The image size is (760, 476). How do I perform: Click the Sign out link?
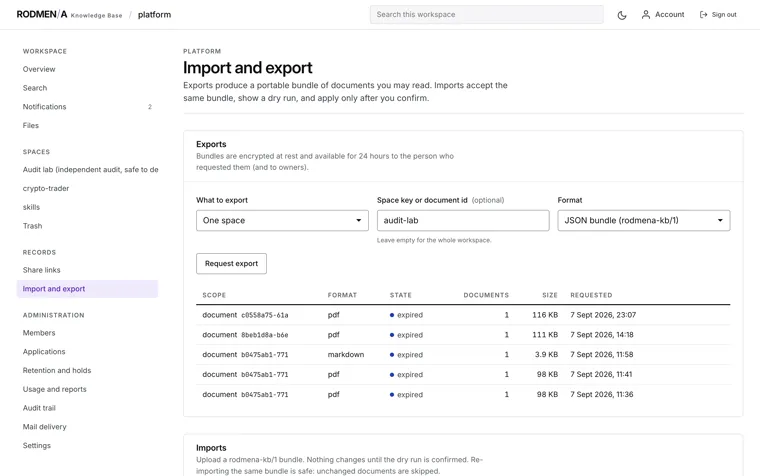[x=718, y=15]
